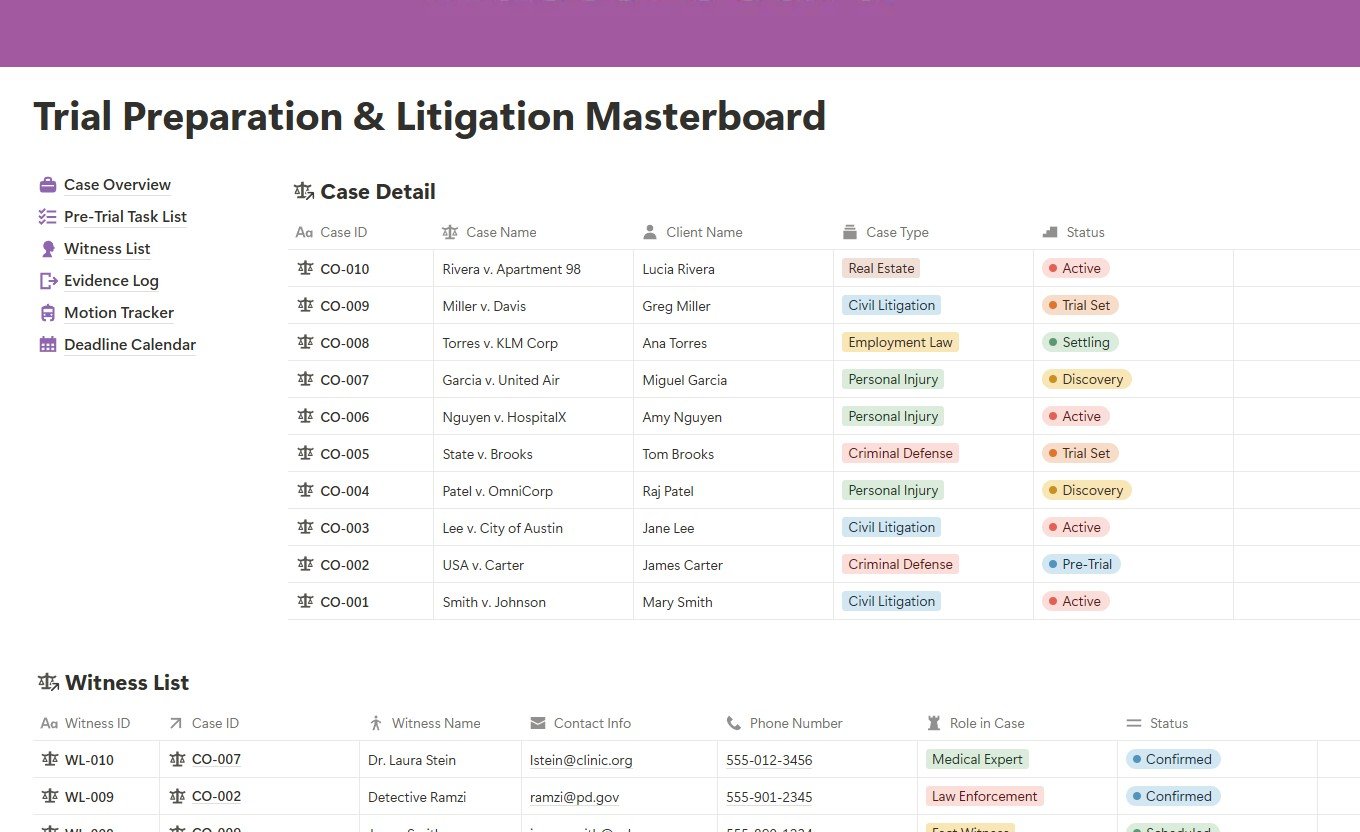Click the witness name "Detective Ramzi"

tap(417, 797)
